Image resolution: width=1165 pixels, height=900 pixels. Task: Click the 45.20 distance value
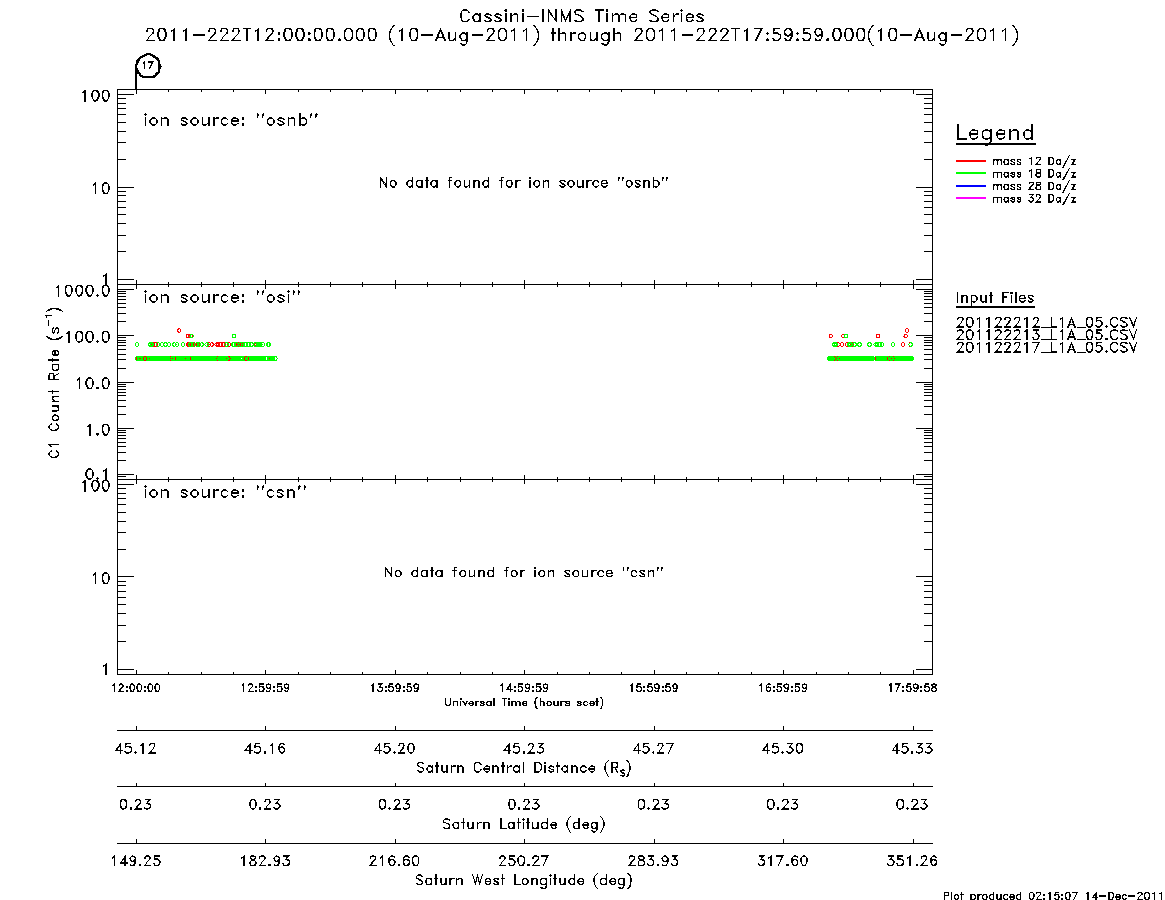[395, 748]
